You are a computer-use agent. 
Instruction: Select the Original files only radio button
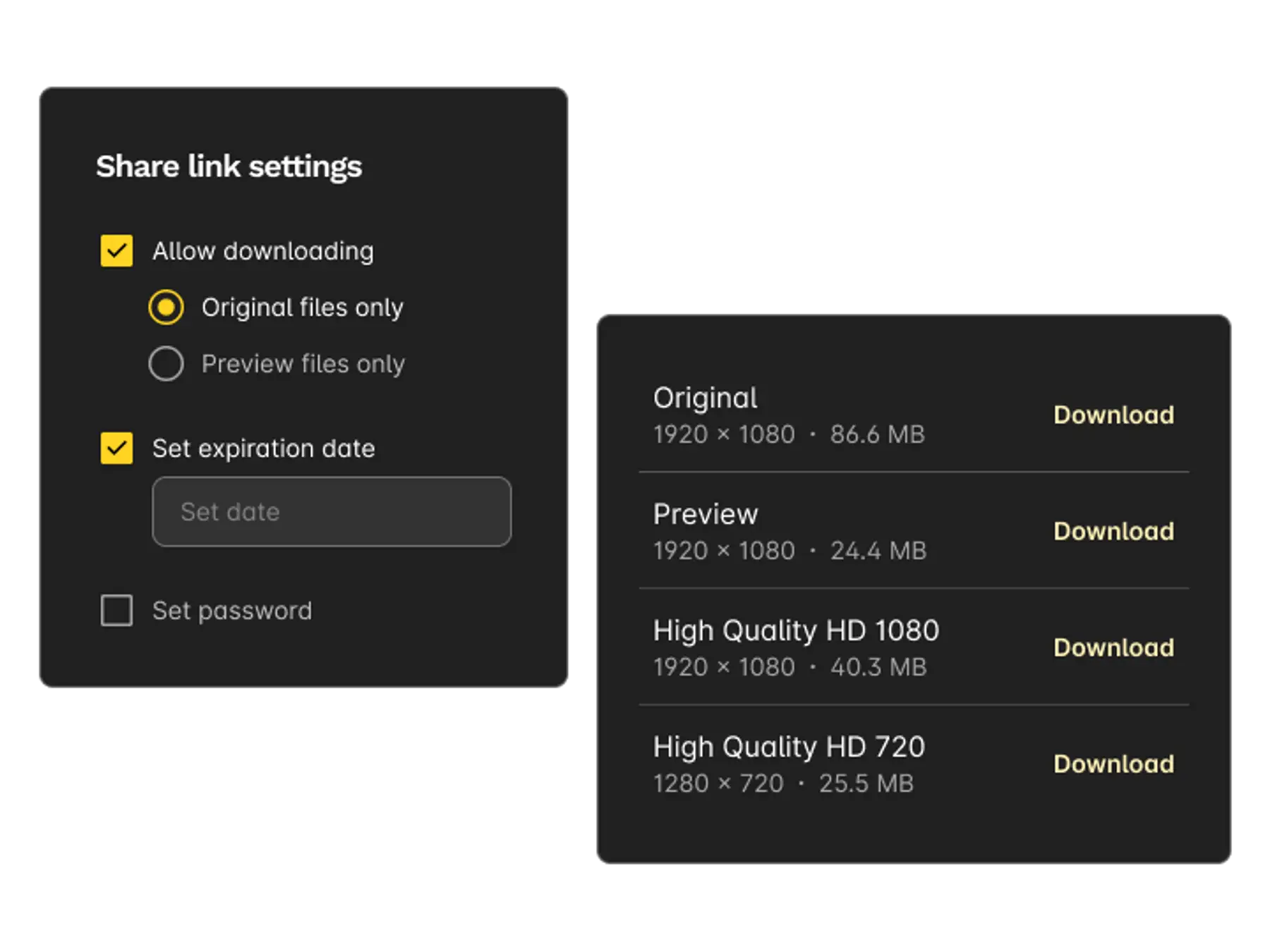(x=166, y=307)
